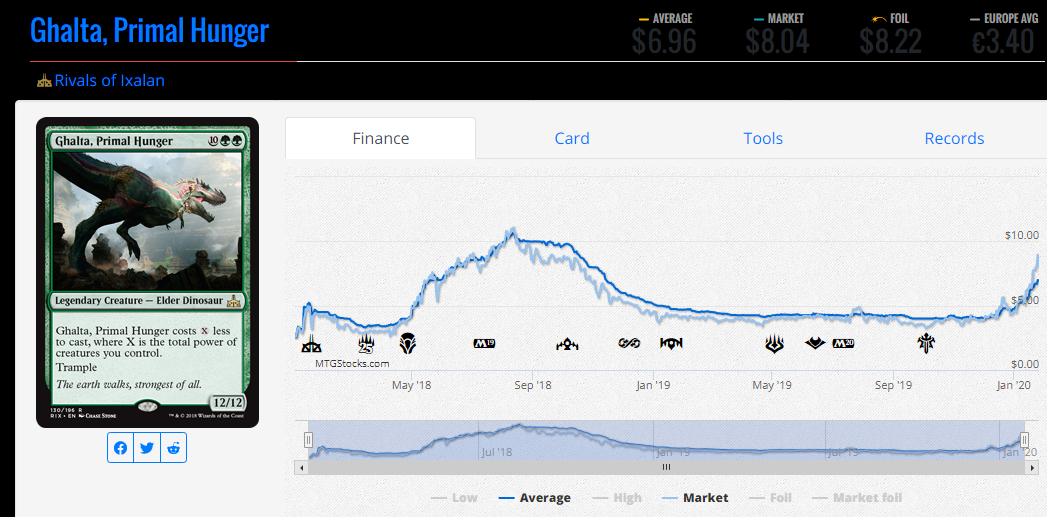1047x517 pixels.
Task: Click the left range handle of chart navigator
Action: tap(308, 440)
